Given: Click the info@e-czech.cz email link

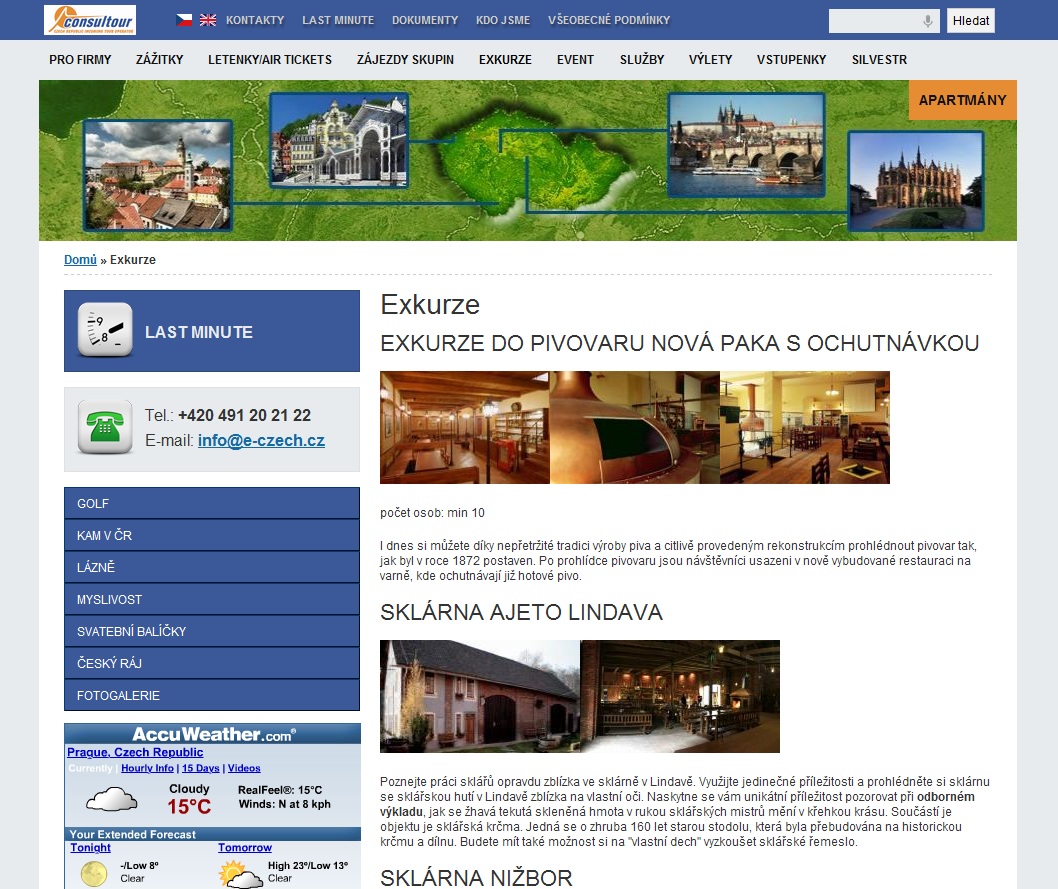Looking at the screenshot, I should click(261, 441).
